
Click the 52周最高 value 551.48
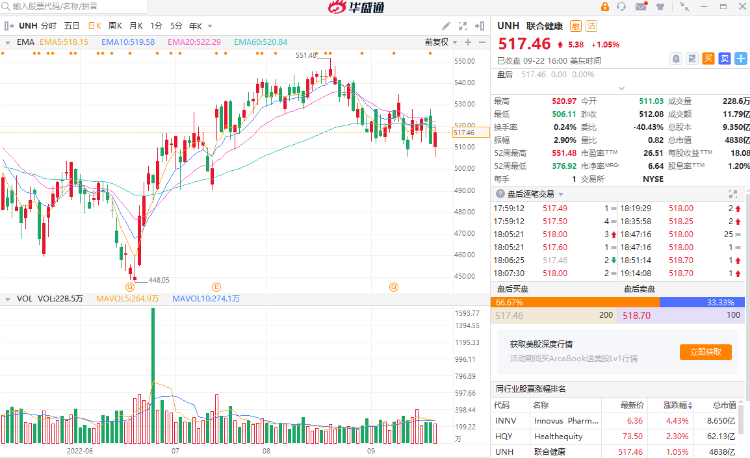point(564,153)
